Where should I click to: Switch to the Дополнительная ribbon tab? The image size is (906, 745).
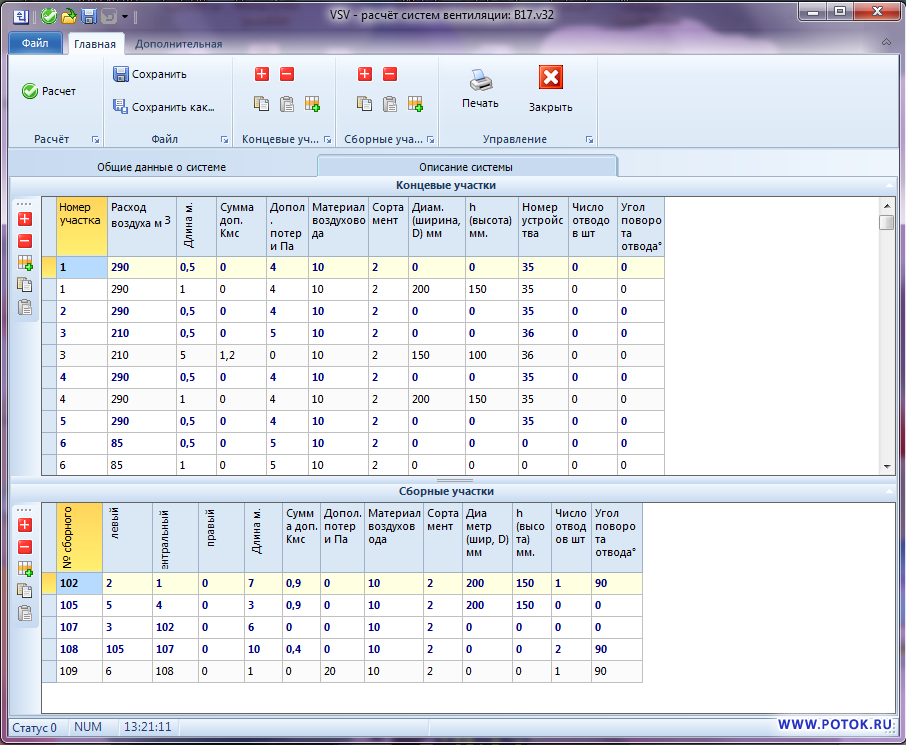point(178,44)
